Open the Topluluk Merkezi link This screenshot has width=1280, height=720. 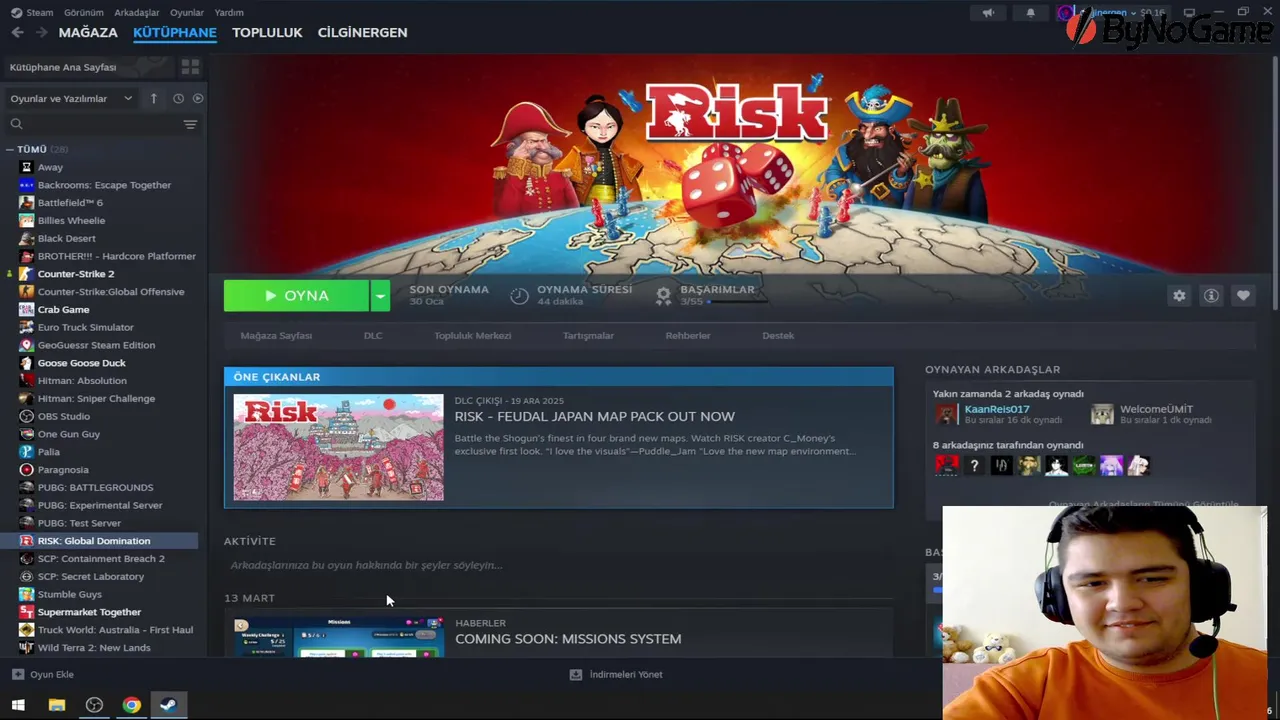[472, 336]
